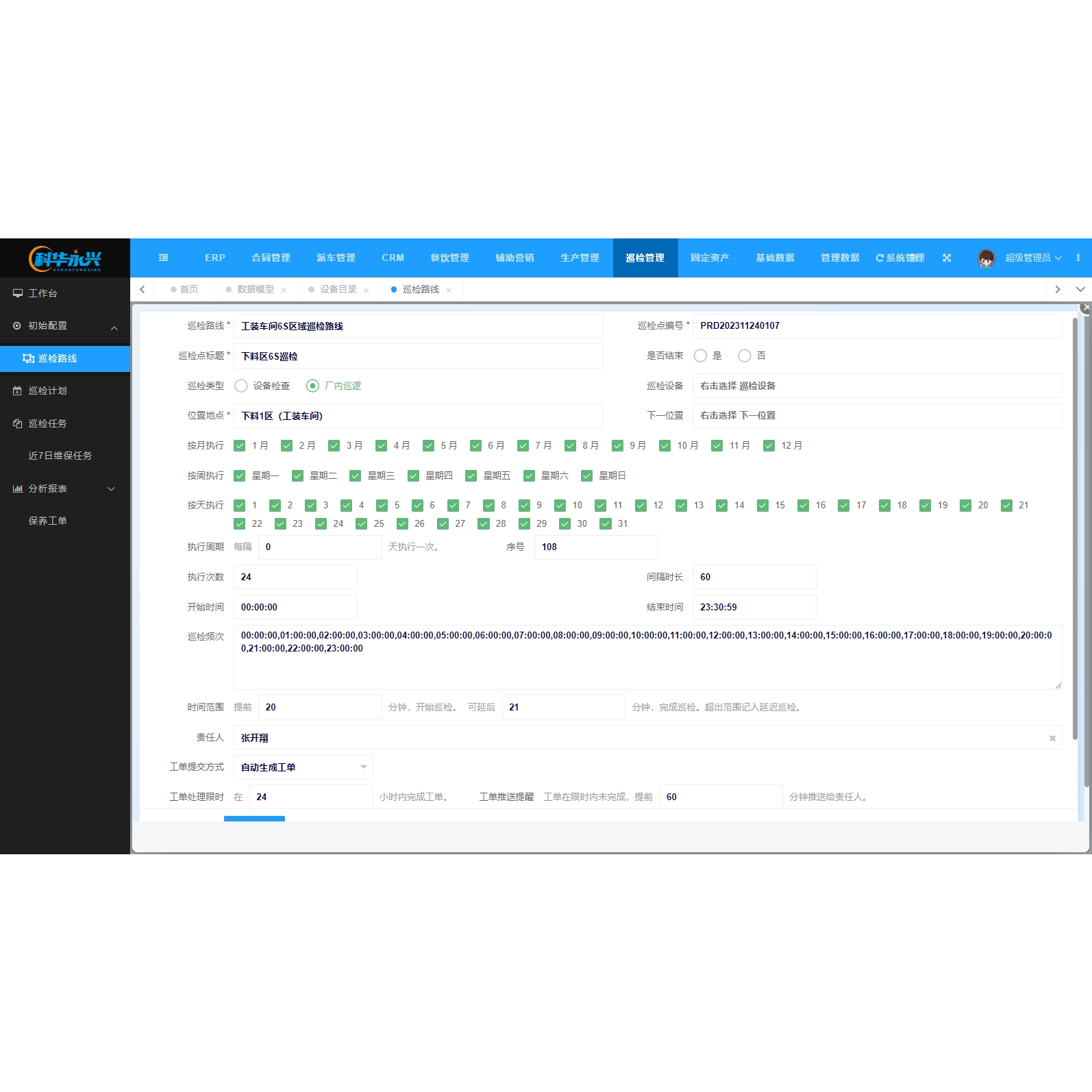Expand the 分析报表 sidebar menu
Image resolution: width=1092 pixels, height=1092 pixels.
click(x=65, y=488)
